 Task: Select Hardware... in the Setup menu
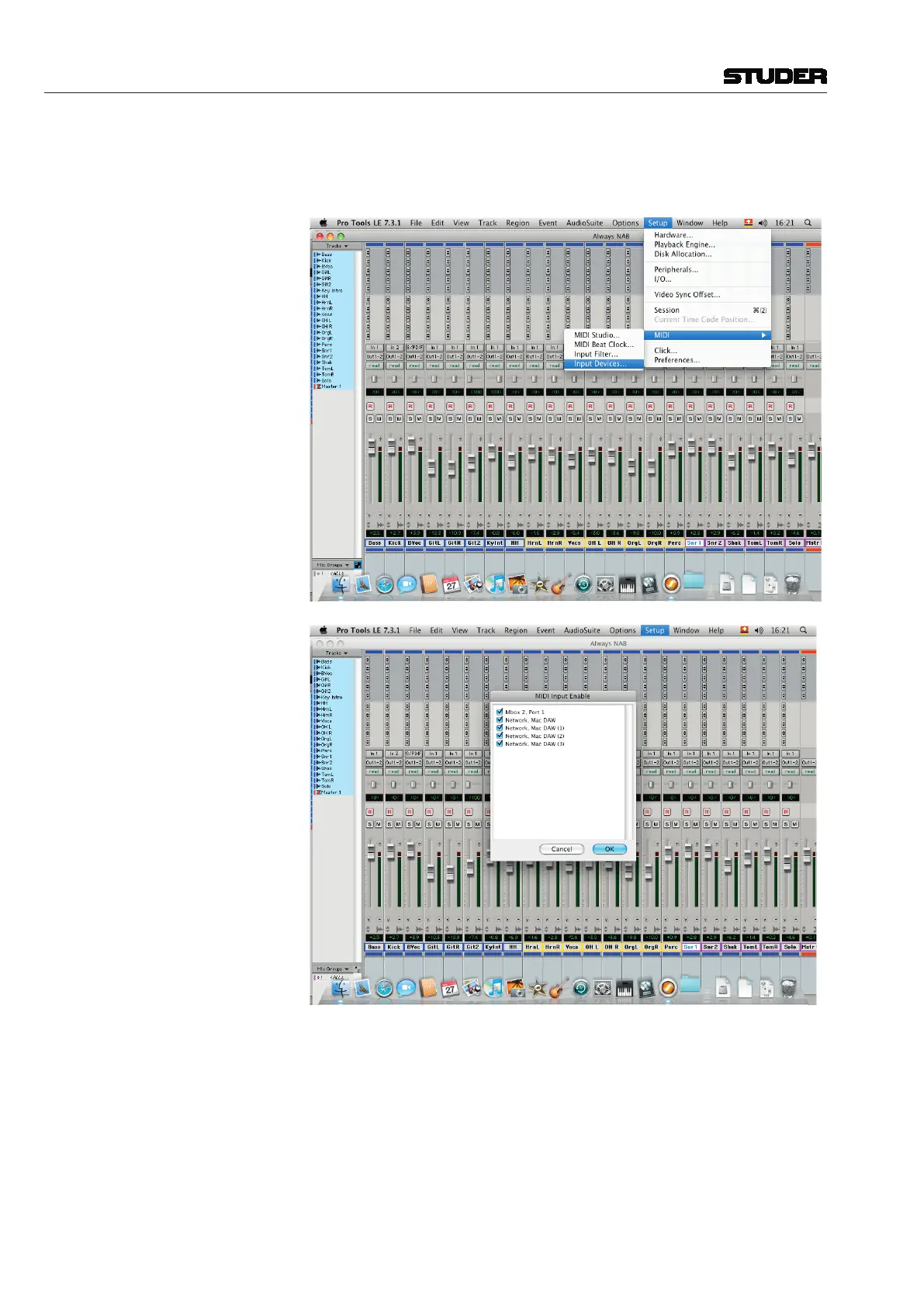[x=707, y=235]
